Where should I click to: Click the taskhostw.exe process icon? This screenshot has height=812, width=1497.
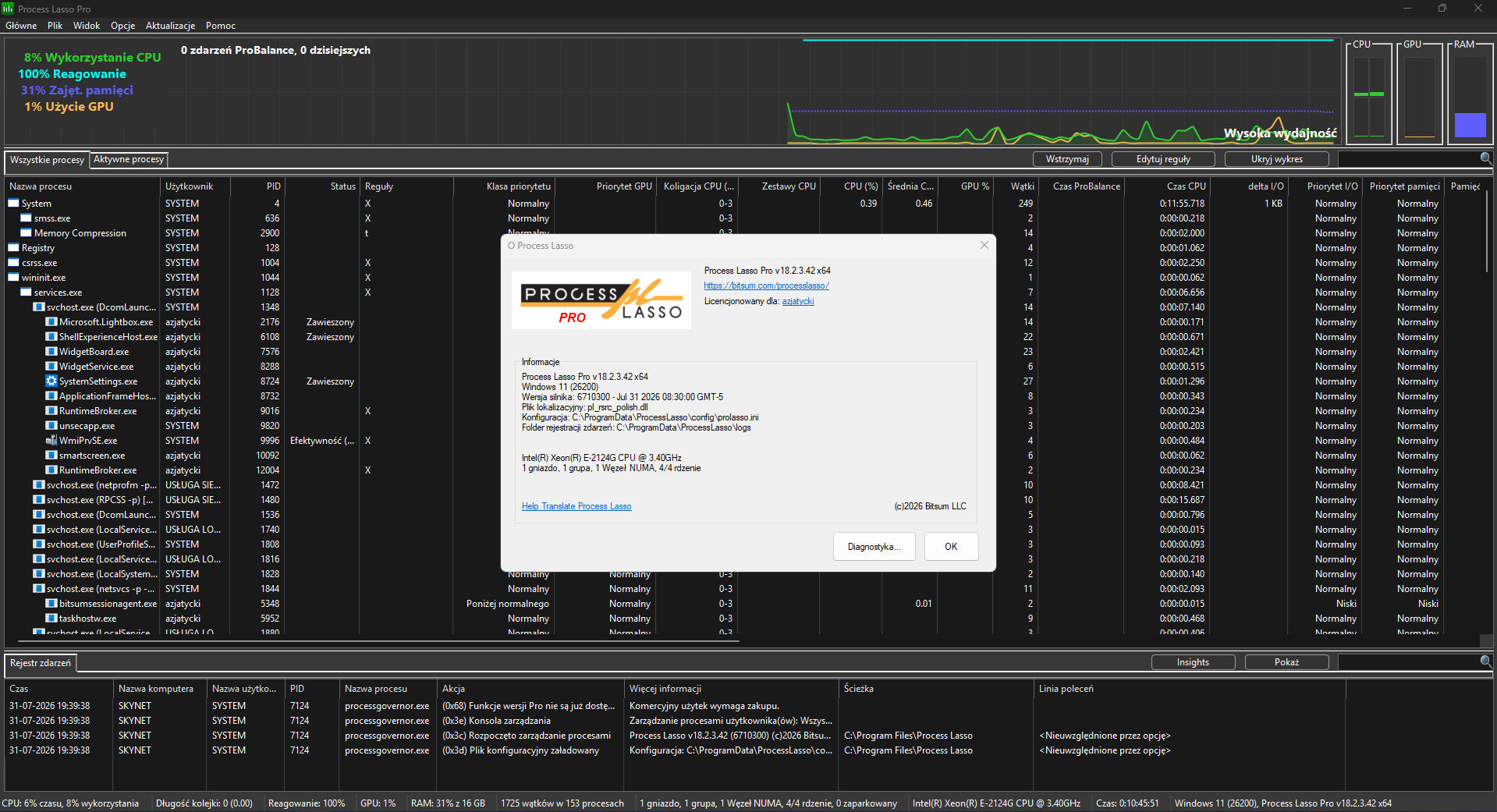[51, 619]
